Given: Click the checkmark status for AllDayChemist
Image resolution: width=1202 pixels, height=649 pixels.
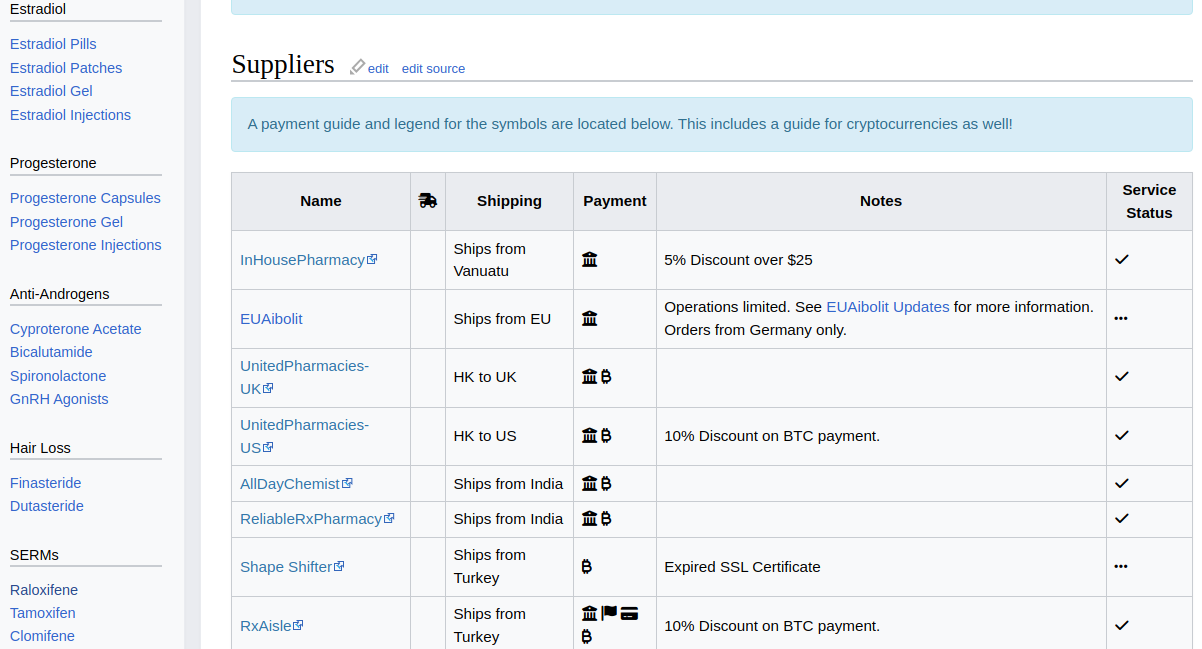Looking at the screenshot, I should (x=1122, y=484).
